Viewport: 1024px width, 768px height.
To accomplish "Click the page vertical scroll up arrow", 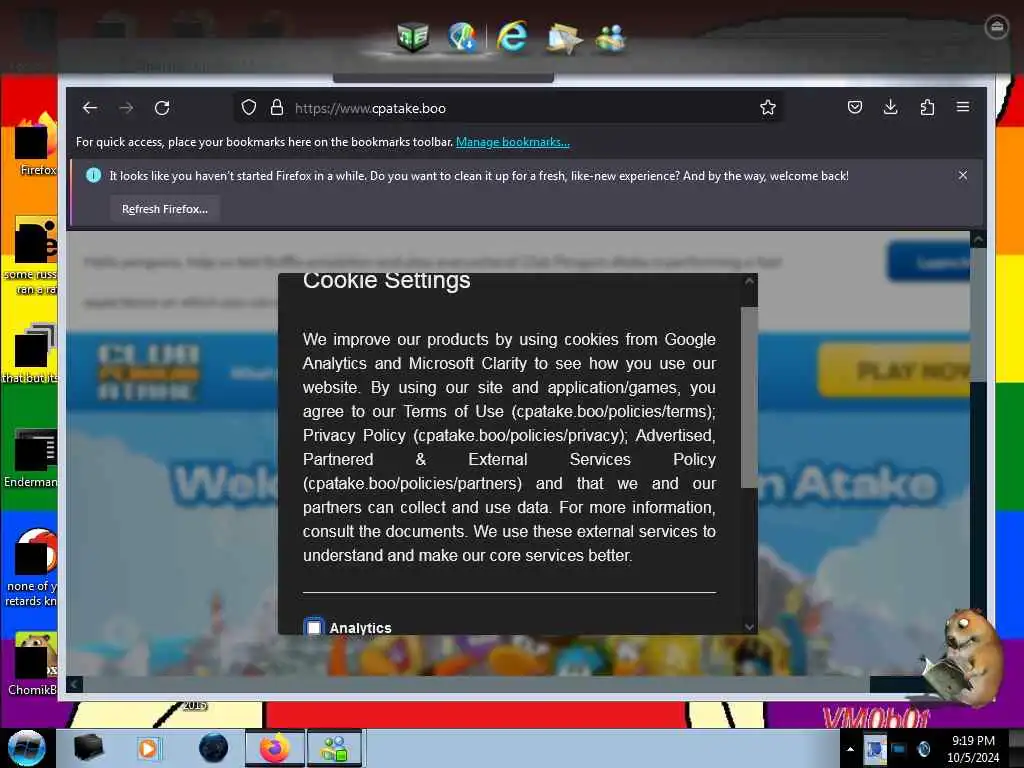I will click(x=978, y=240).
